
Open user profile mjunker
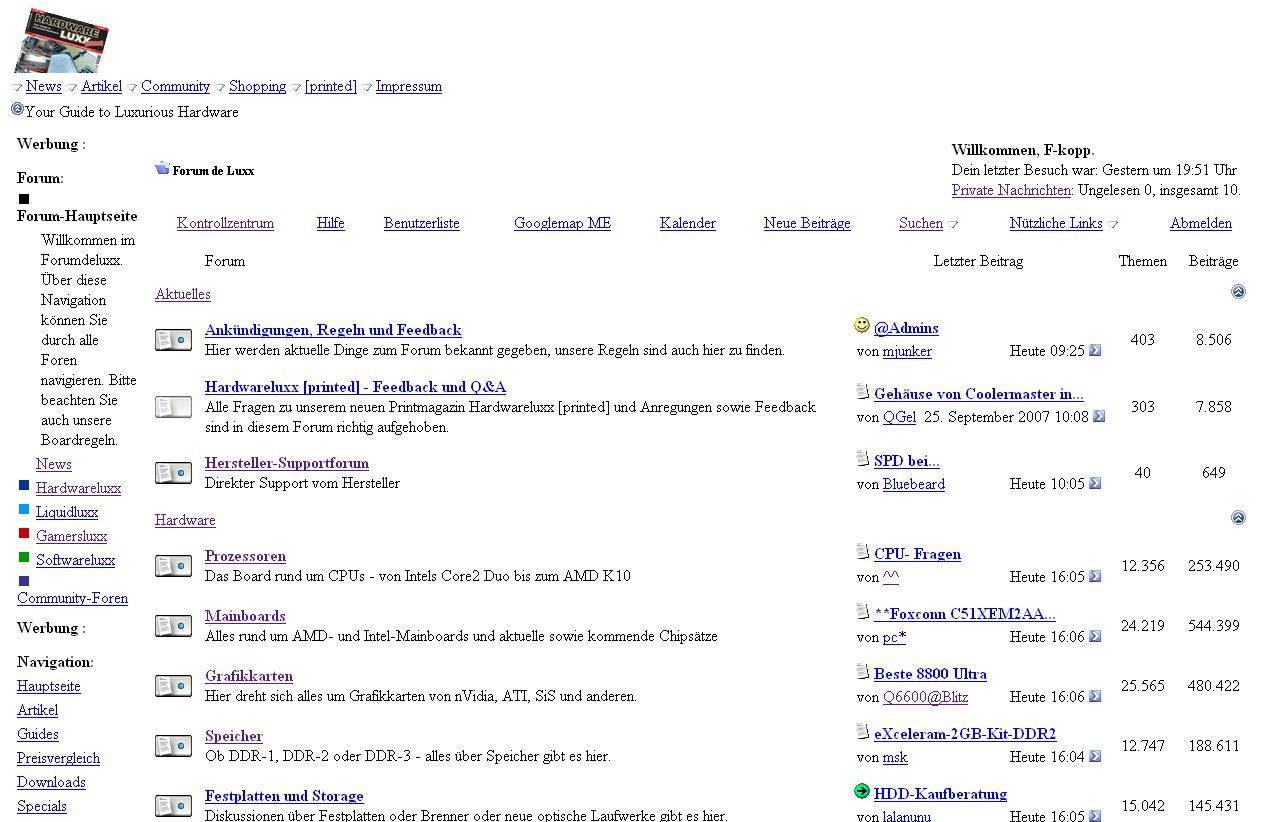pyautogui.click(x=907, y=351)
